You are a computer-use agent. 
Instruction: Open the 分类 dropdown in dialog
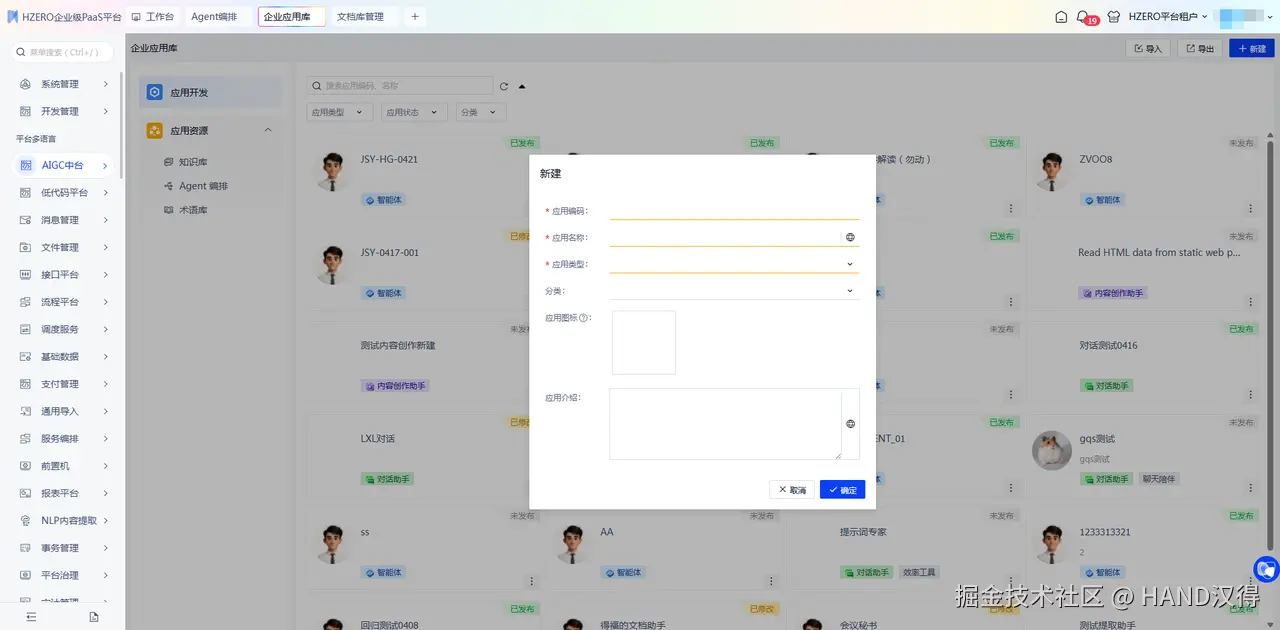pyautogui.click(x=734, y=291)
